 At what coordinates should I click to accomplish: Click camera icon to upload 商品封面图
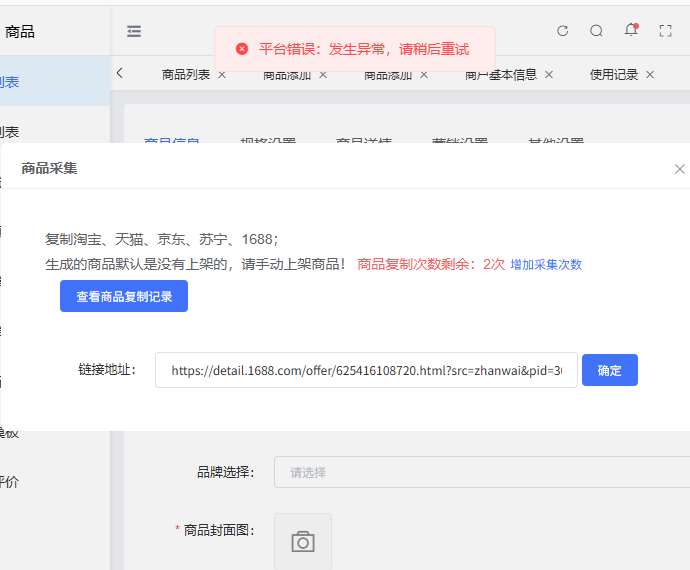click(302, 541)
